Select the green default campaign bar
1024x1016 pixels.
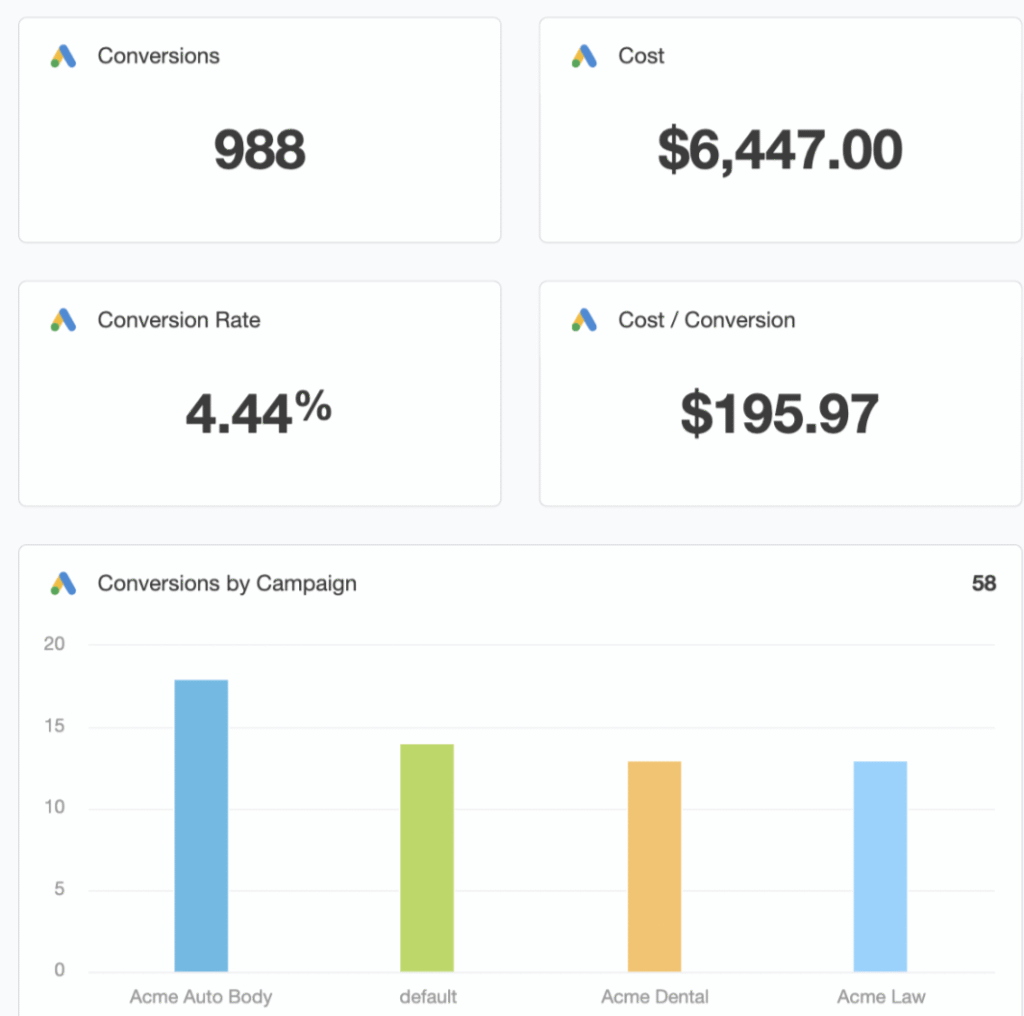click(427, 857)
